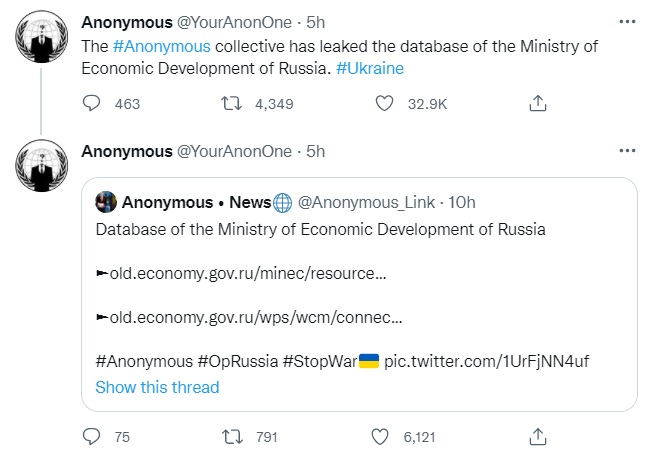Open the old.economy.gov.ru/minec/resource link
The height and width of the screenshot is (459, 647).
[x=245, y=273]
